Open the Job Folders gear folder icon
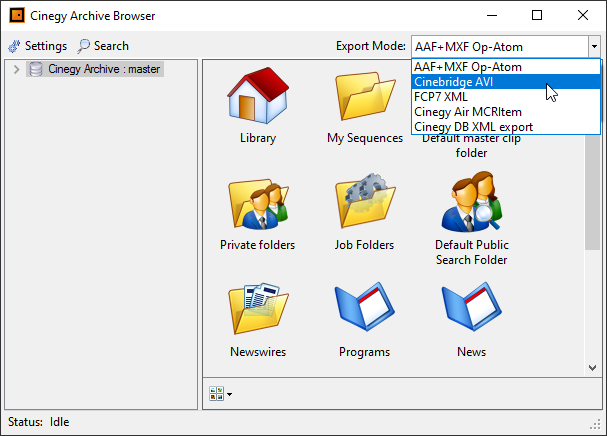Viewport: 607px width, 436px height. click(x=365, y=201)
